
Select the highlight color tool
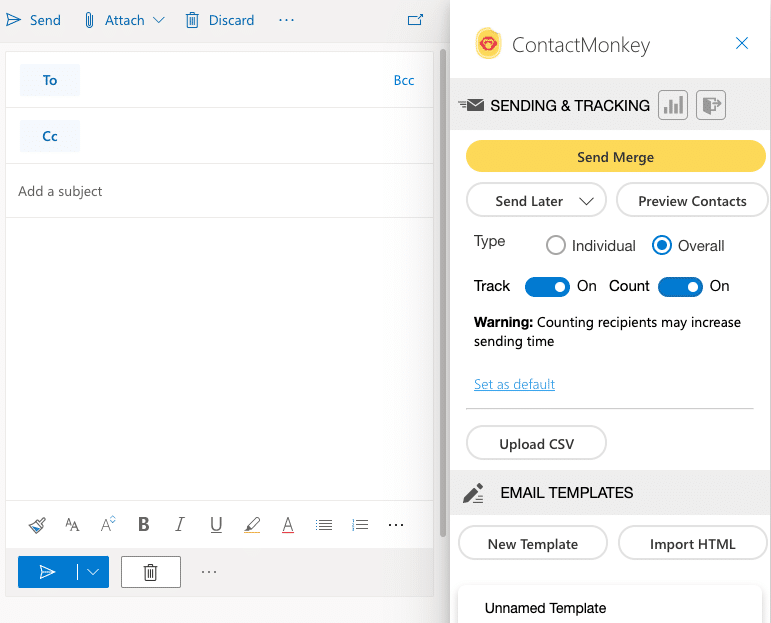pyautogui.click(x=252, y=525)
